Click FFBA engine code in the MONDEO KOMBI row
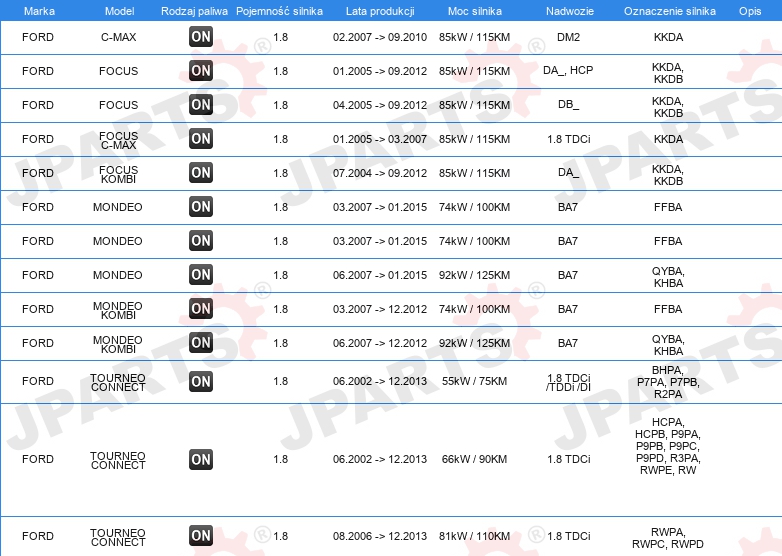 668,309
